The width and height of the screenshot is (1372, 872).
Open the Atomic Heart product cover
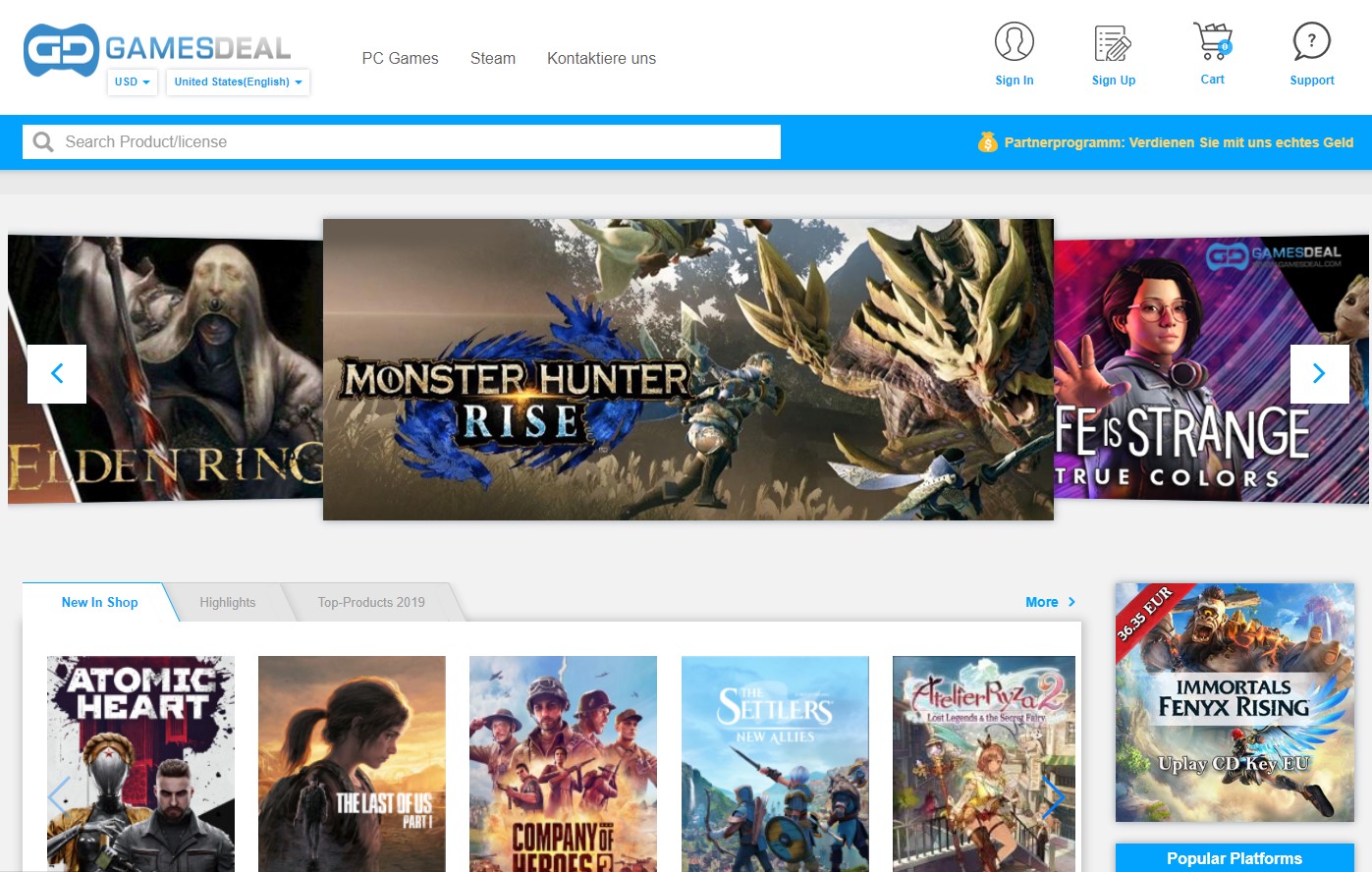(140, 763)
